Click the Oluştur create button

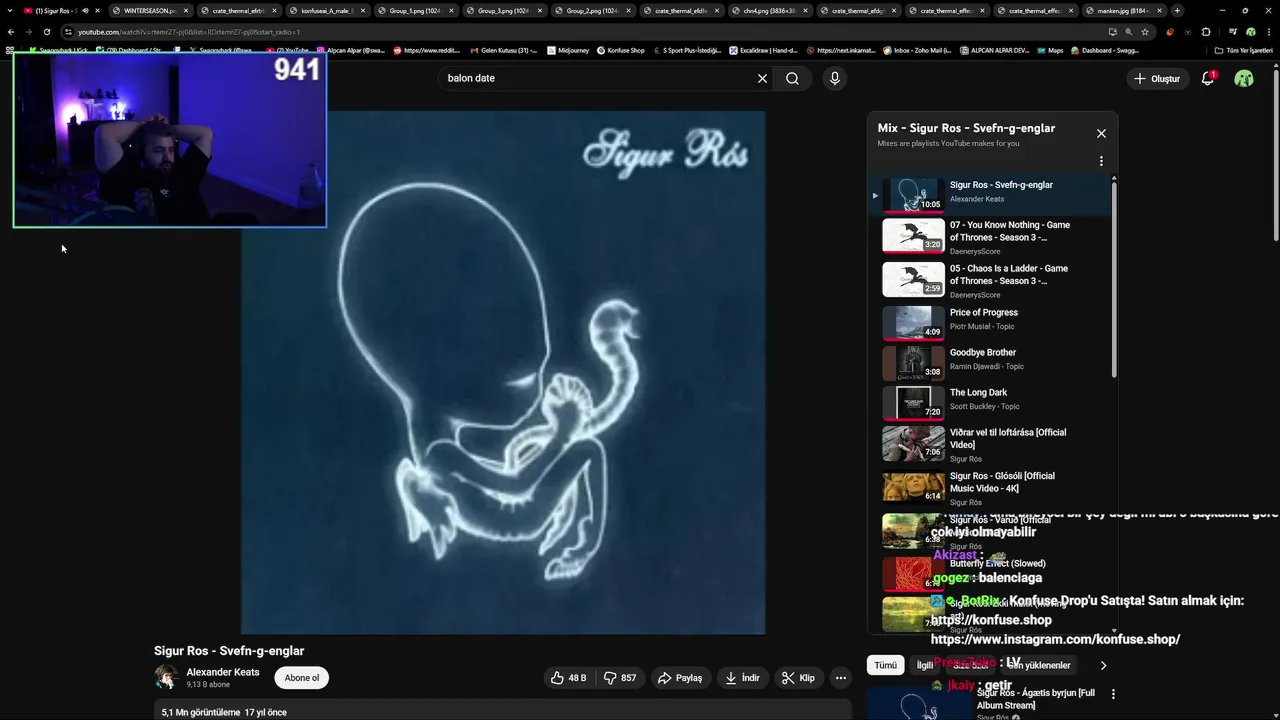[1157, 78]
